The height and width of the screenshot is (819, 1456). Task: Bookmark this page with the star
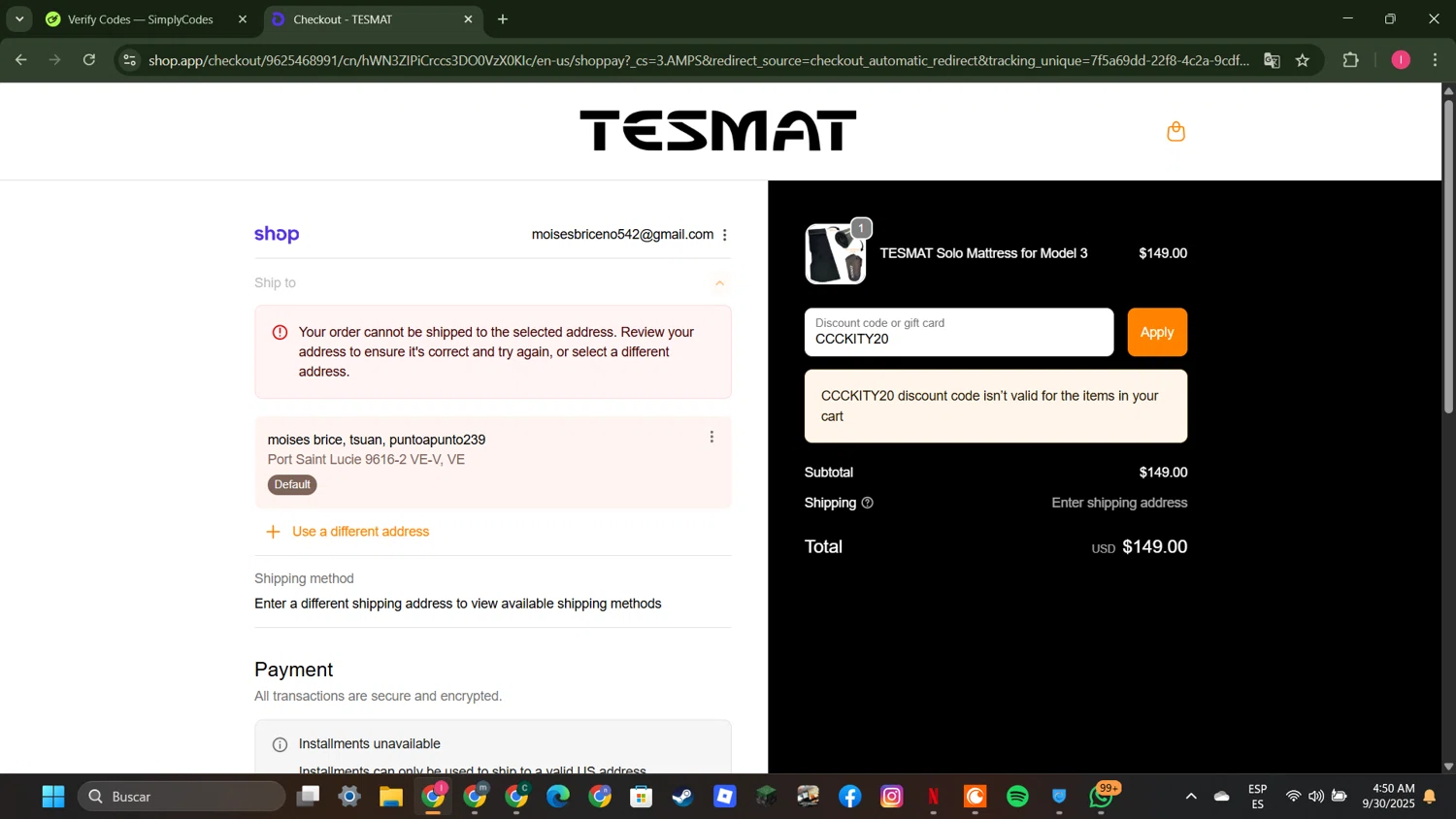pos(1303,60)
